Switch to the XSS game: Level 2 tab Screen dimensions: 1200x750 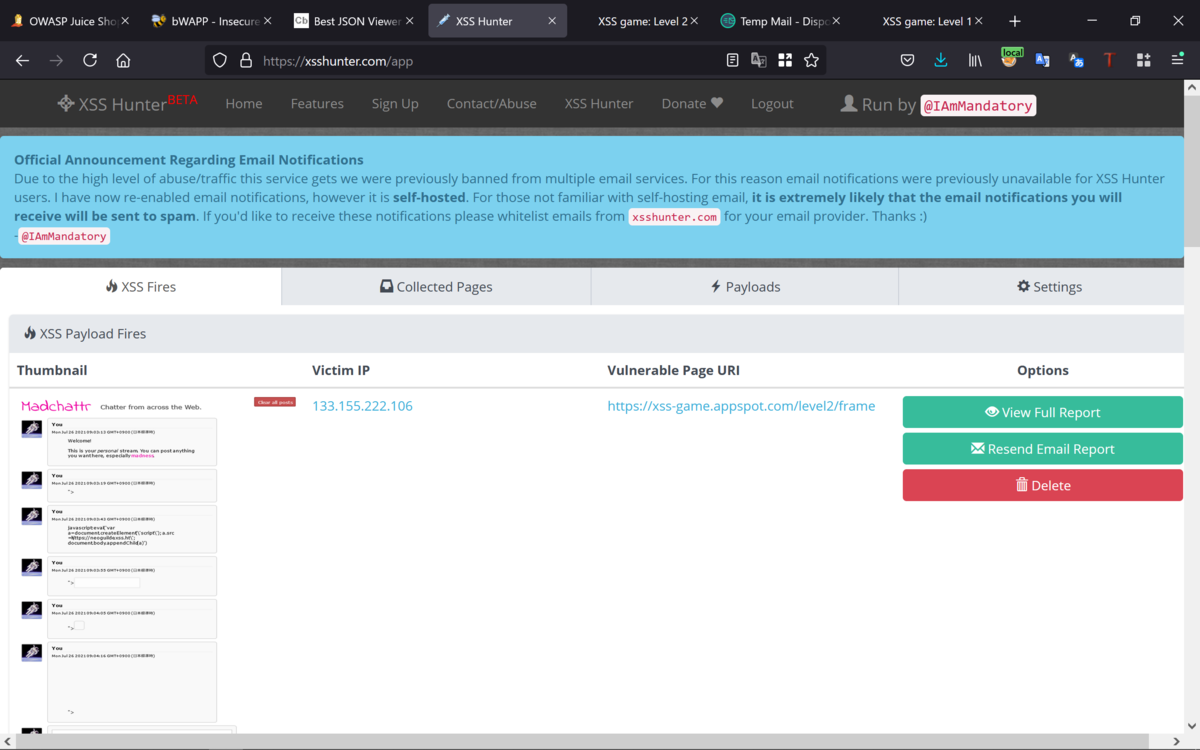[640, 21]
